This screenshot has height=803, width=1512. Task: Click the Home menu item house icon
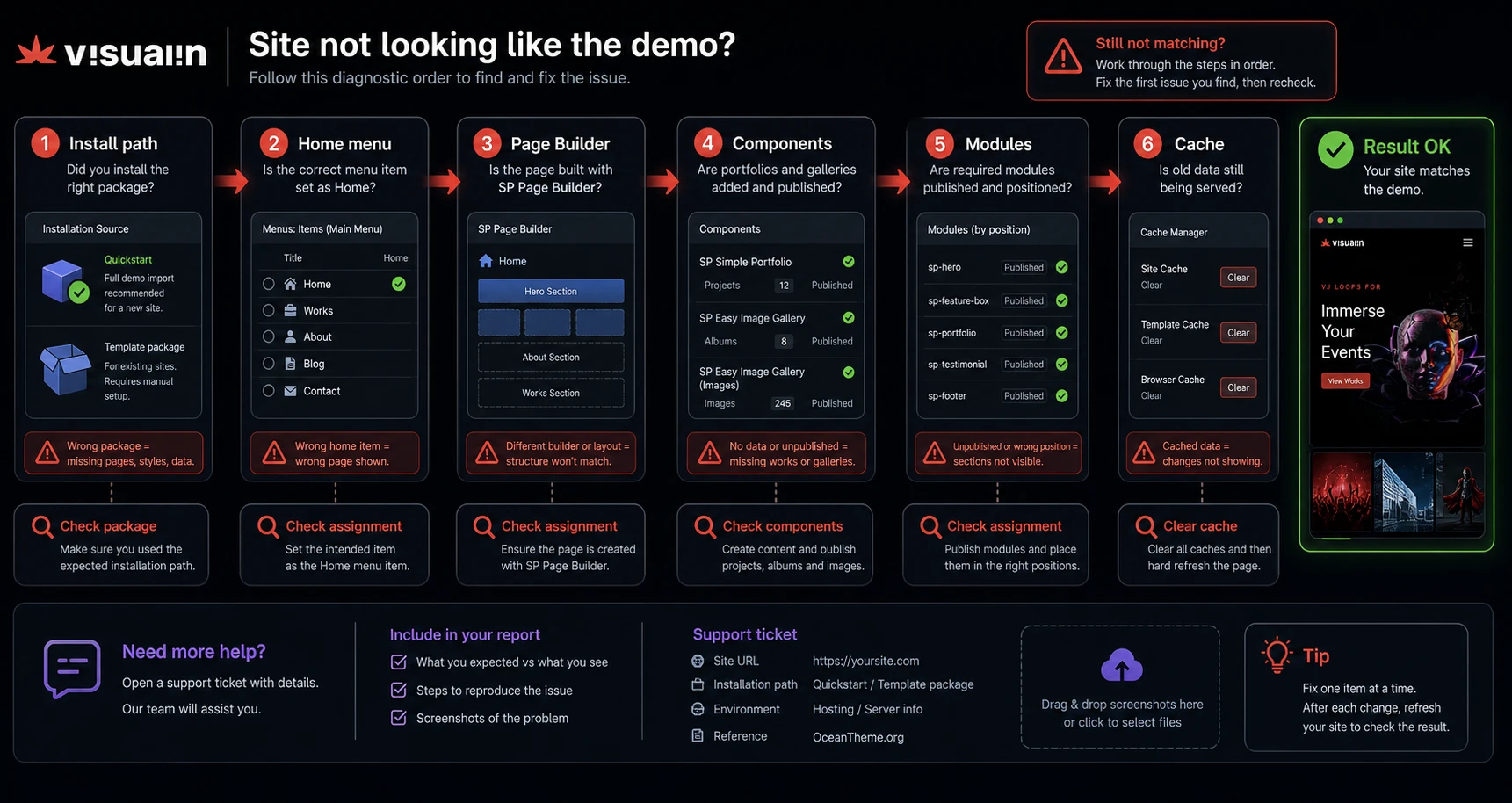tap(290, 284)
